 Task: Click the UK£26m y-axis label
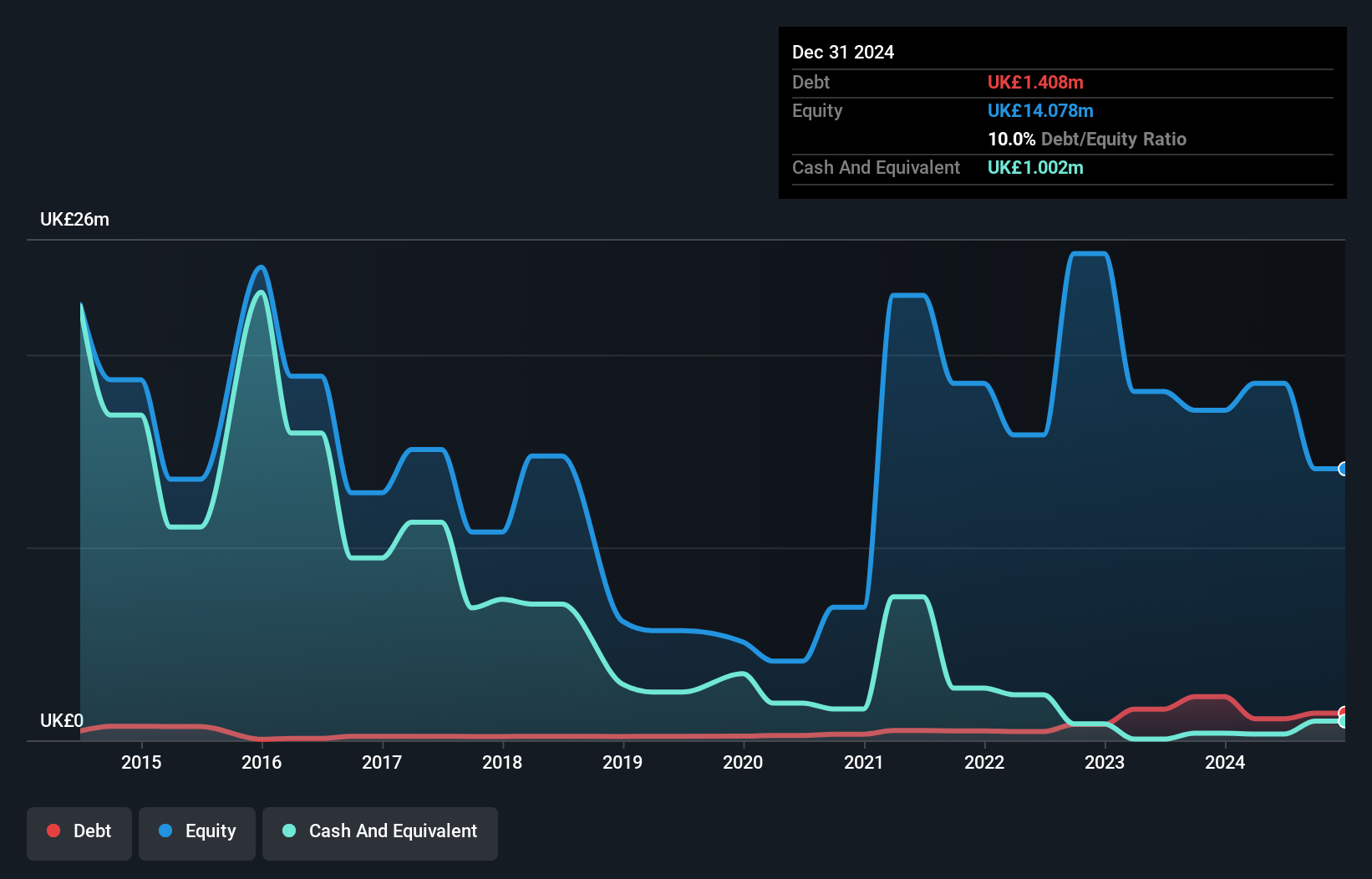(74, 219)
